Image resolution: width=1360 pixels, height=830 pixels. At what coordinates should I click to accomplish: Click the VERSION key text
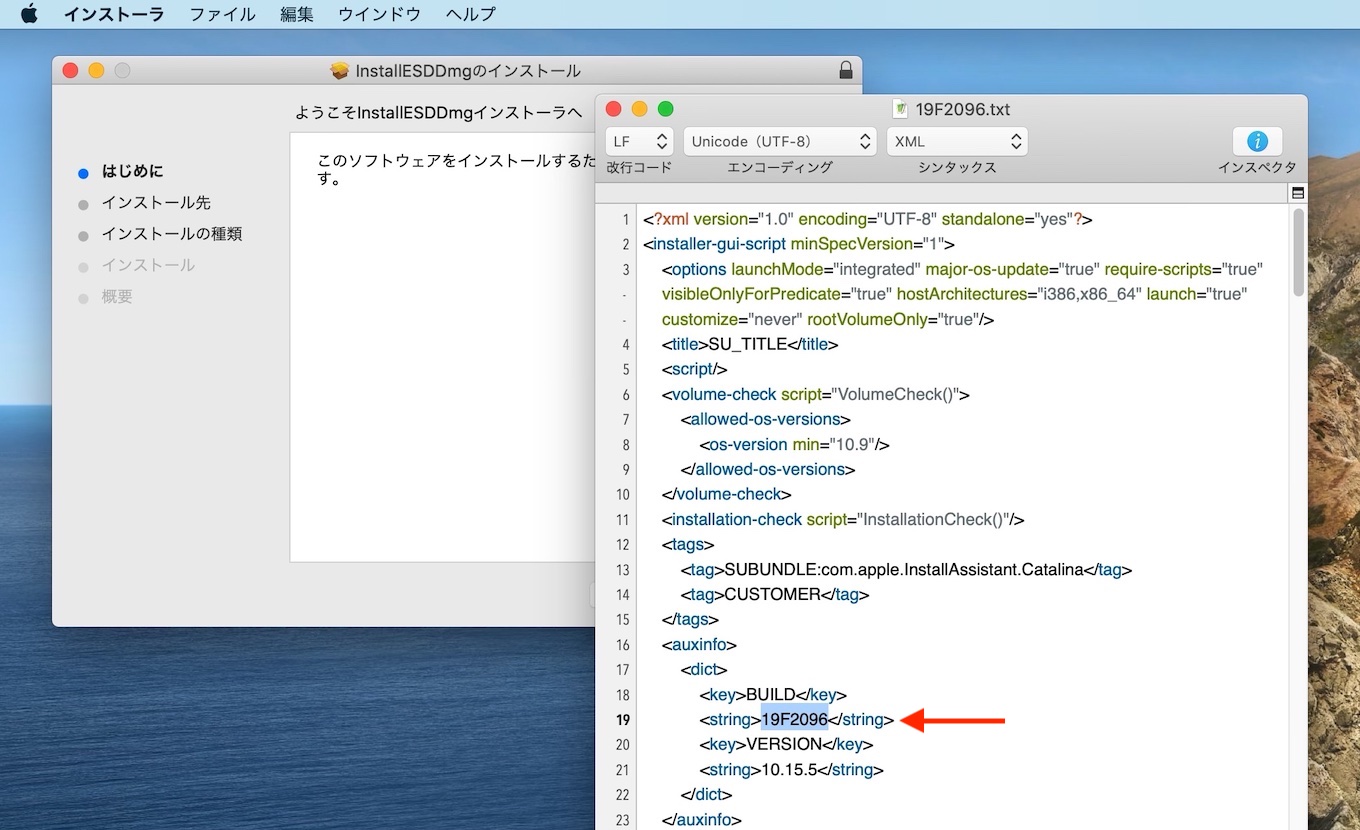785,745
